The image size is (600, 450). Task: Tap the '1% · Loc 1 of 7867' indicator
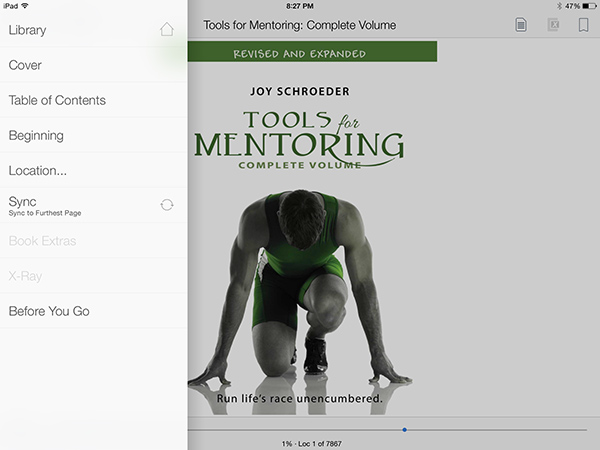pyautogui.click(x=311, y=444)
